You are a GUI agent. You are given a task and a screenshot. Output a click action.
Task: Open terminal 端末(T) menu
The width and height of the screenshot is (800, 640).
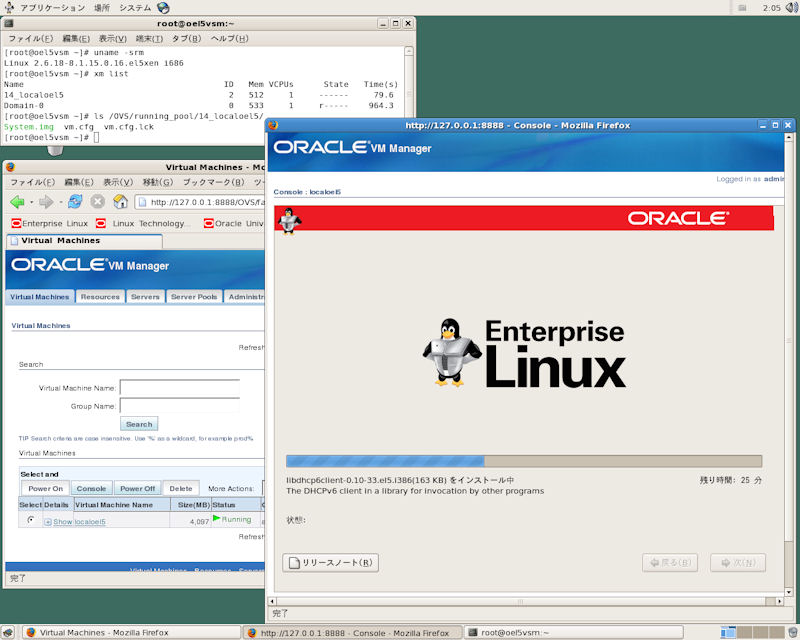pos(149,38)
